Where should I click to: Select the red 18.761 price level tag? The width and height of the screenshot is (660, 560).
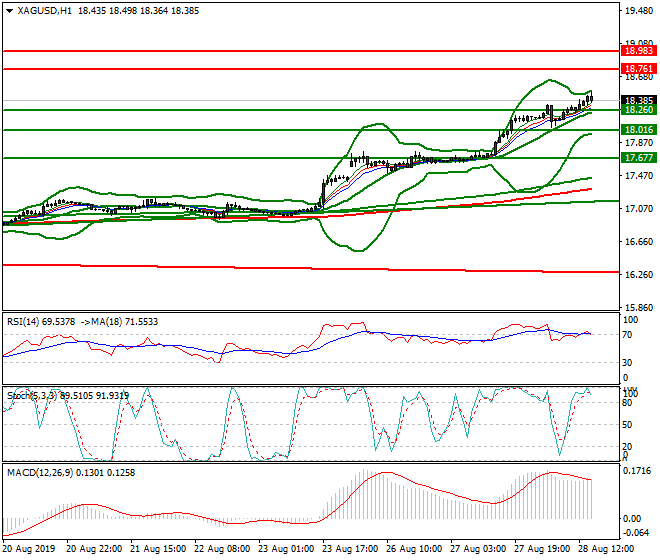point(637,69)
